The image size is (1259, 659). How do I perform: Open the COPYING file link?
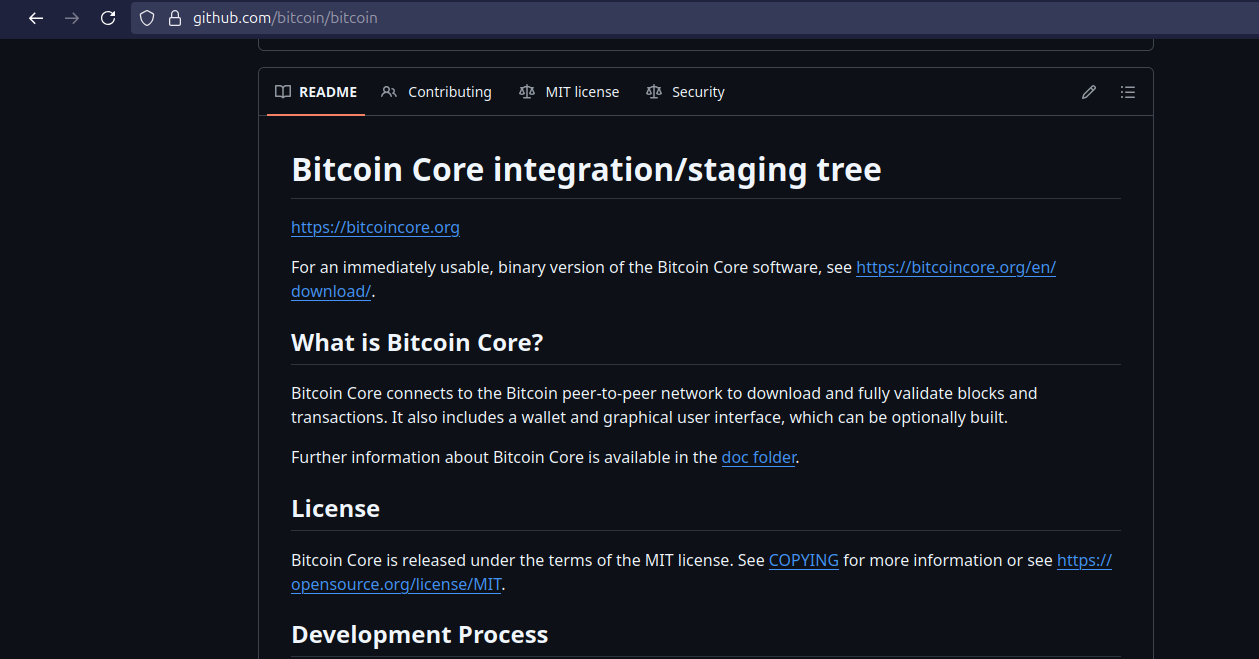click(x=804, y=560)
